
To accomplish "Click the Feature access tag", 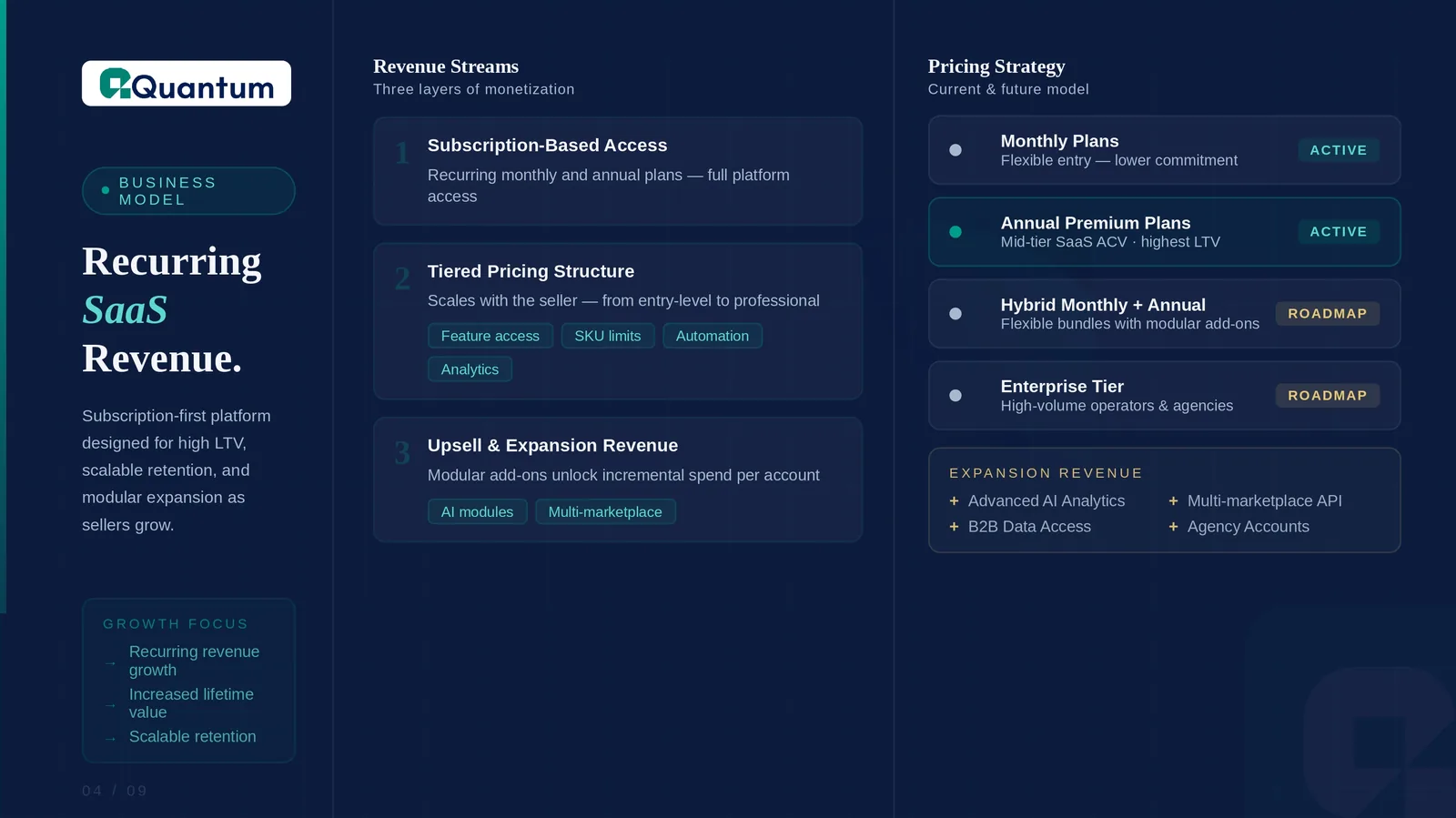I will click(x=490, y=336).
